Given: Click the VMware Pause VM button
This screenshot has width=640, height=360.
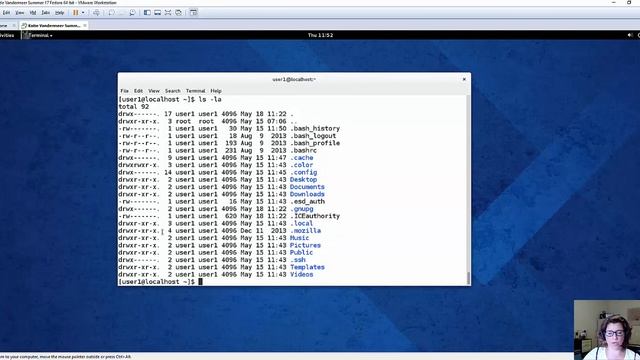Looking at the screenshot, I should point(76,13).
